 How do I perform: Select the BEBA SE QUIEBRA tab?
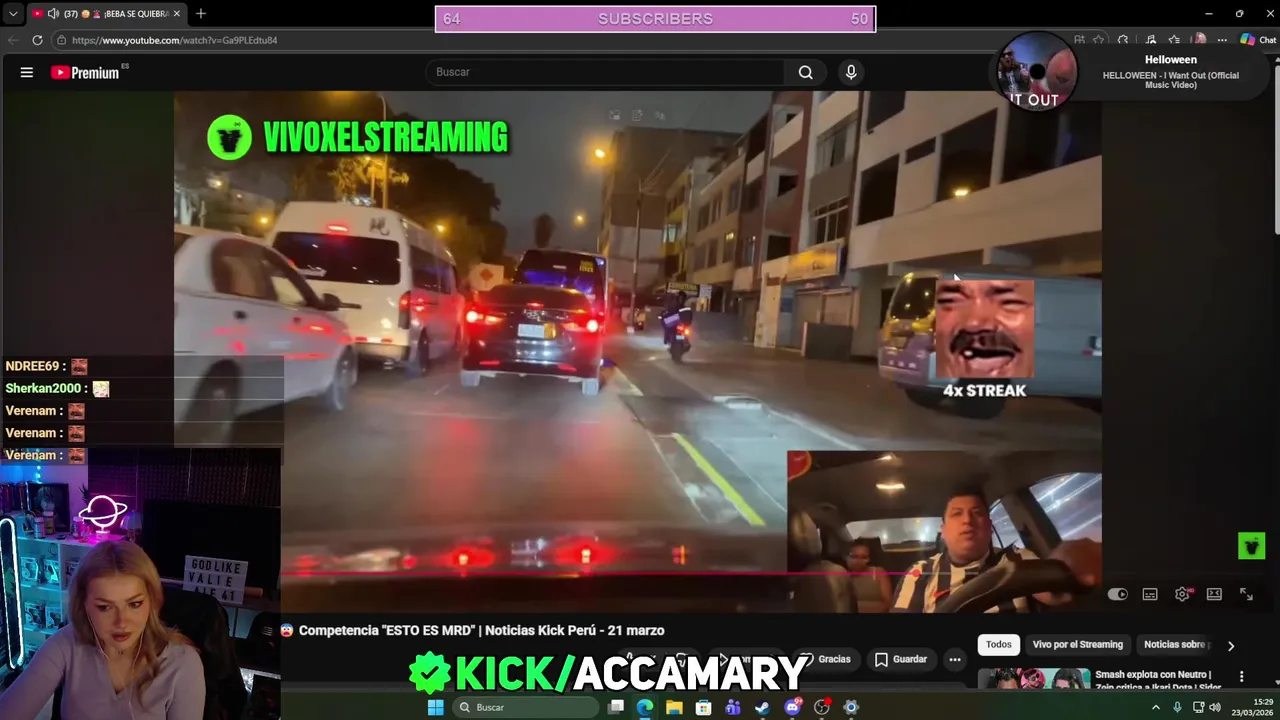tap(107, 14)
